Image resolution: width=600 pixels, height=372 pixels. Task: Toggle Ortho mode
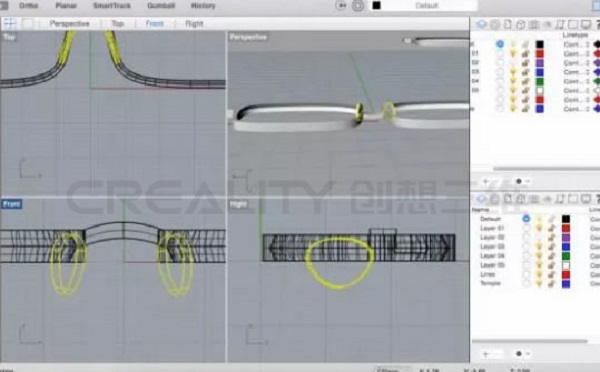coord(28,6)
